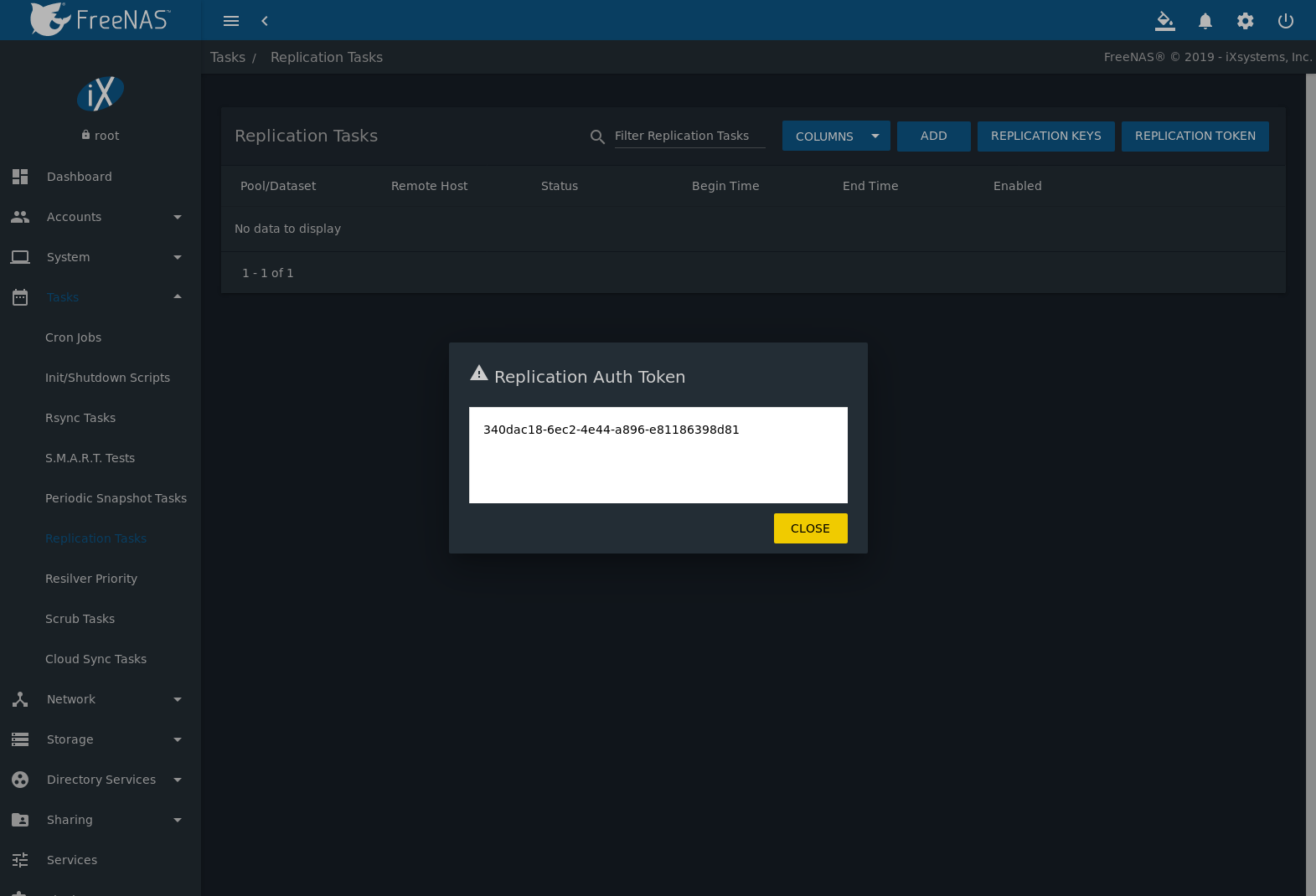The width and height of the screenshot is (1316, 896).
Task: Focus the Filter Replication Tasks field
Action: click(689, 136)
